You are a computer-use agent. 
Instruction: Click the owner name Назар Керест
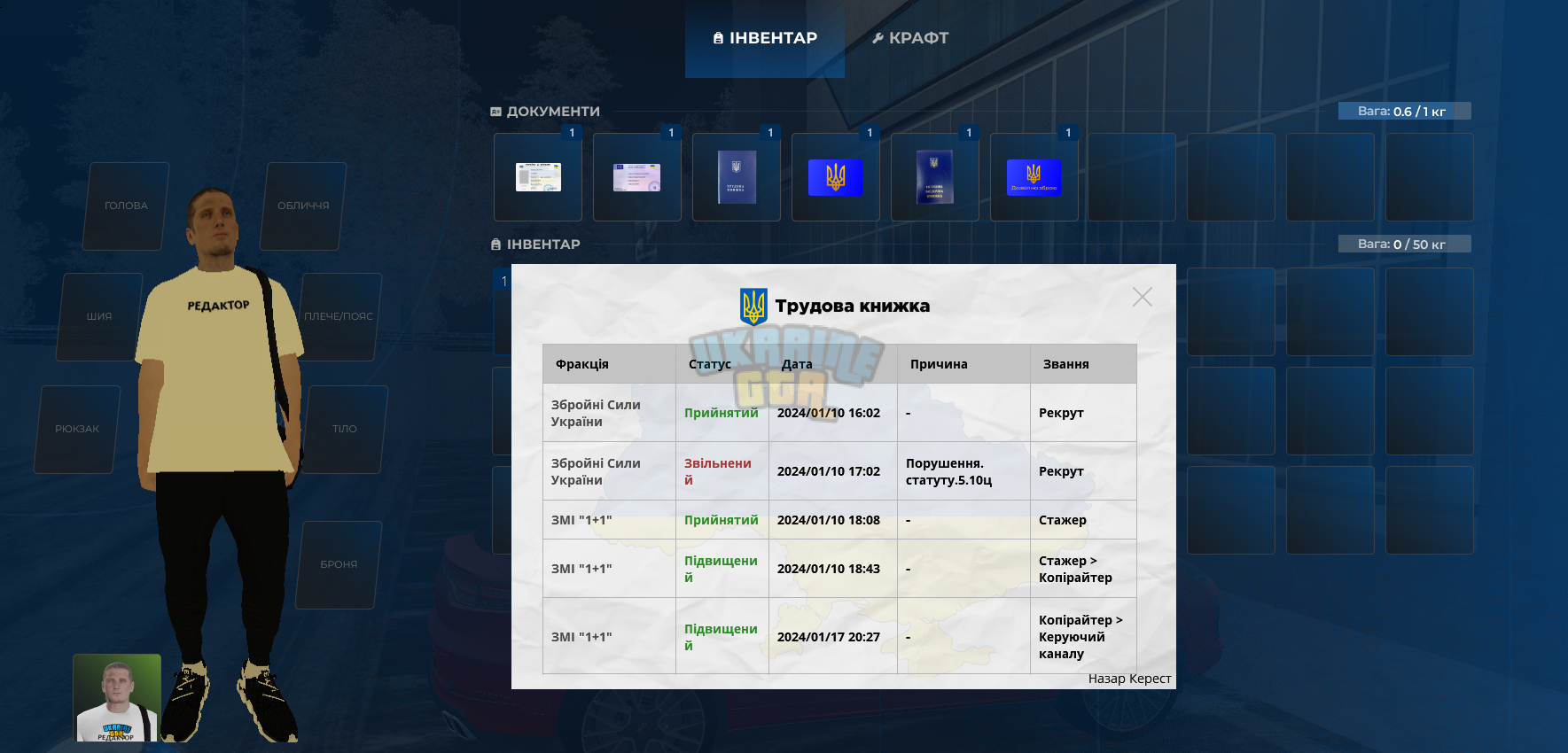[x=1130, y=679]
